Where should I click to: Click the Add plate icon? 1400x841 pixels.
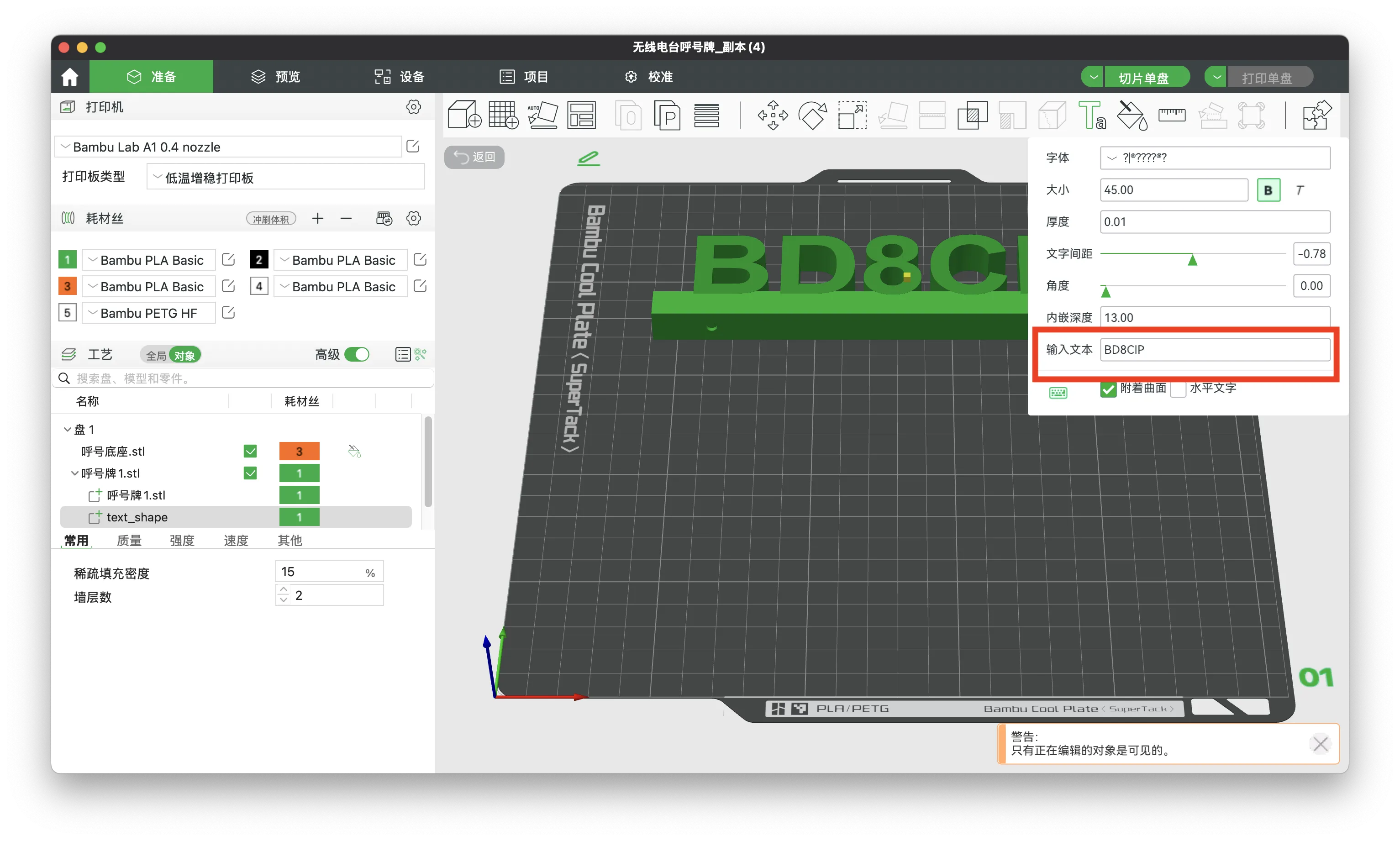point(503,115)
